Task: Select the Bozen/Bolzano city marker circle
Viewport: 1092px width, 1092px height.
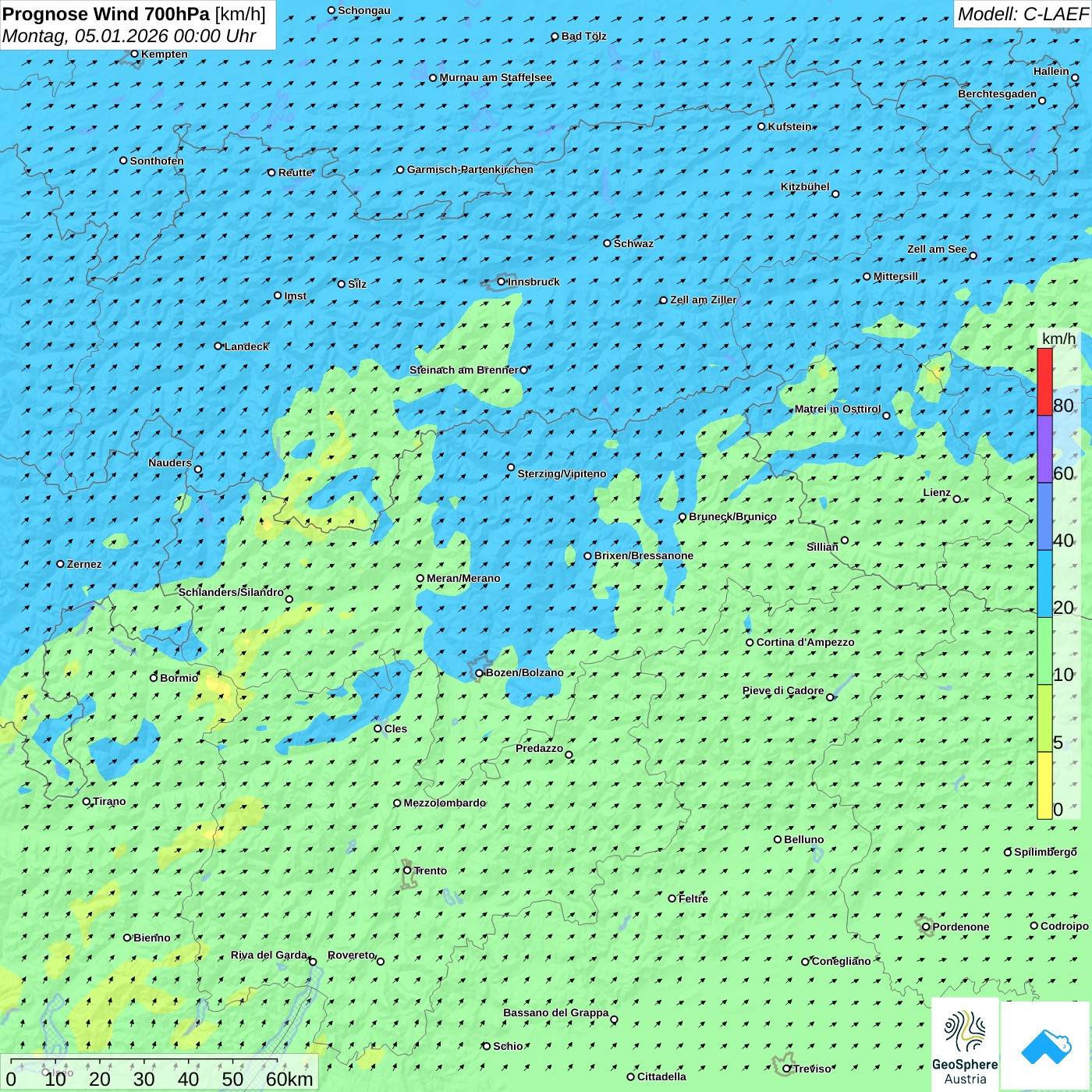Action: (x=479, y=673)
